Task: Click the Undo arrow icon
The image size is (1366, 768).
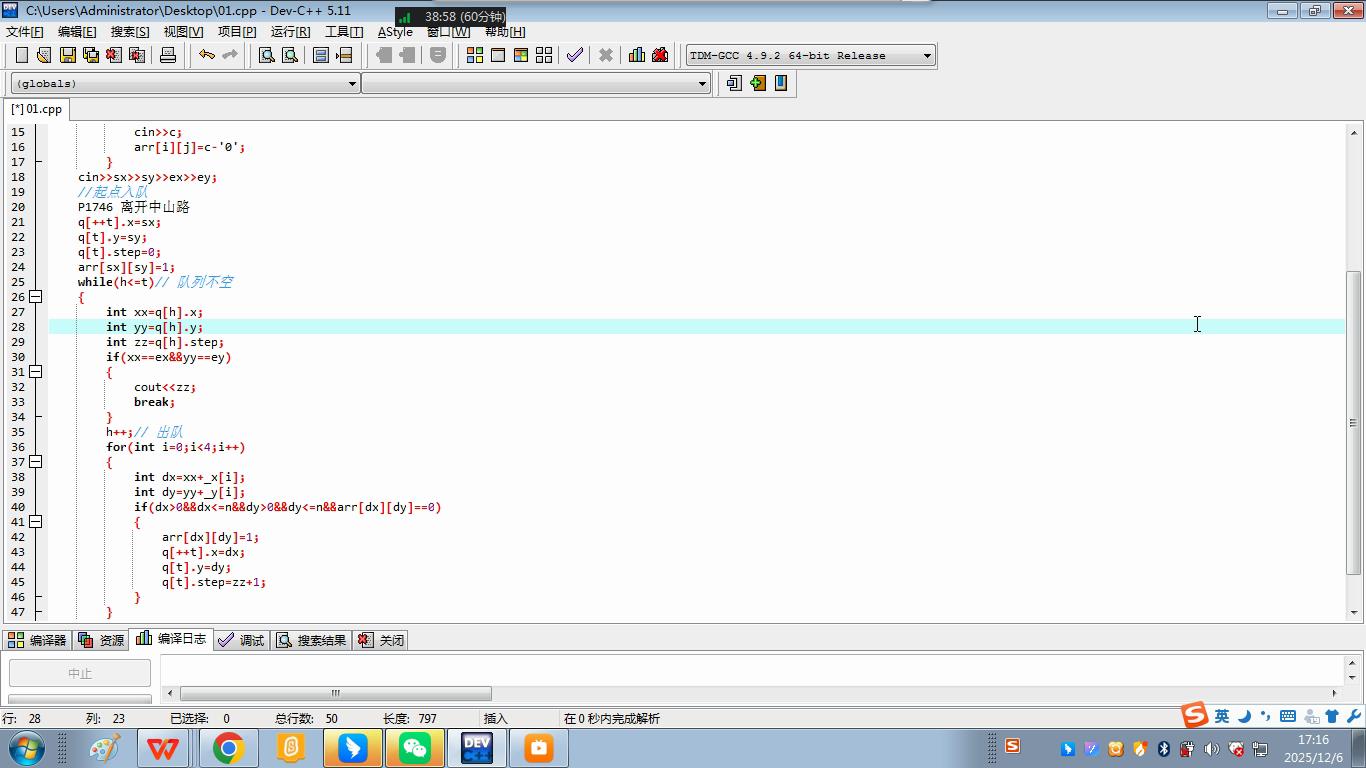Action: [206, 55]
